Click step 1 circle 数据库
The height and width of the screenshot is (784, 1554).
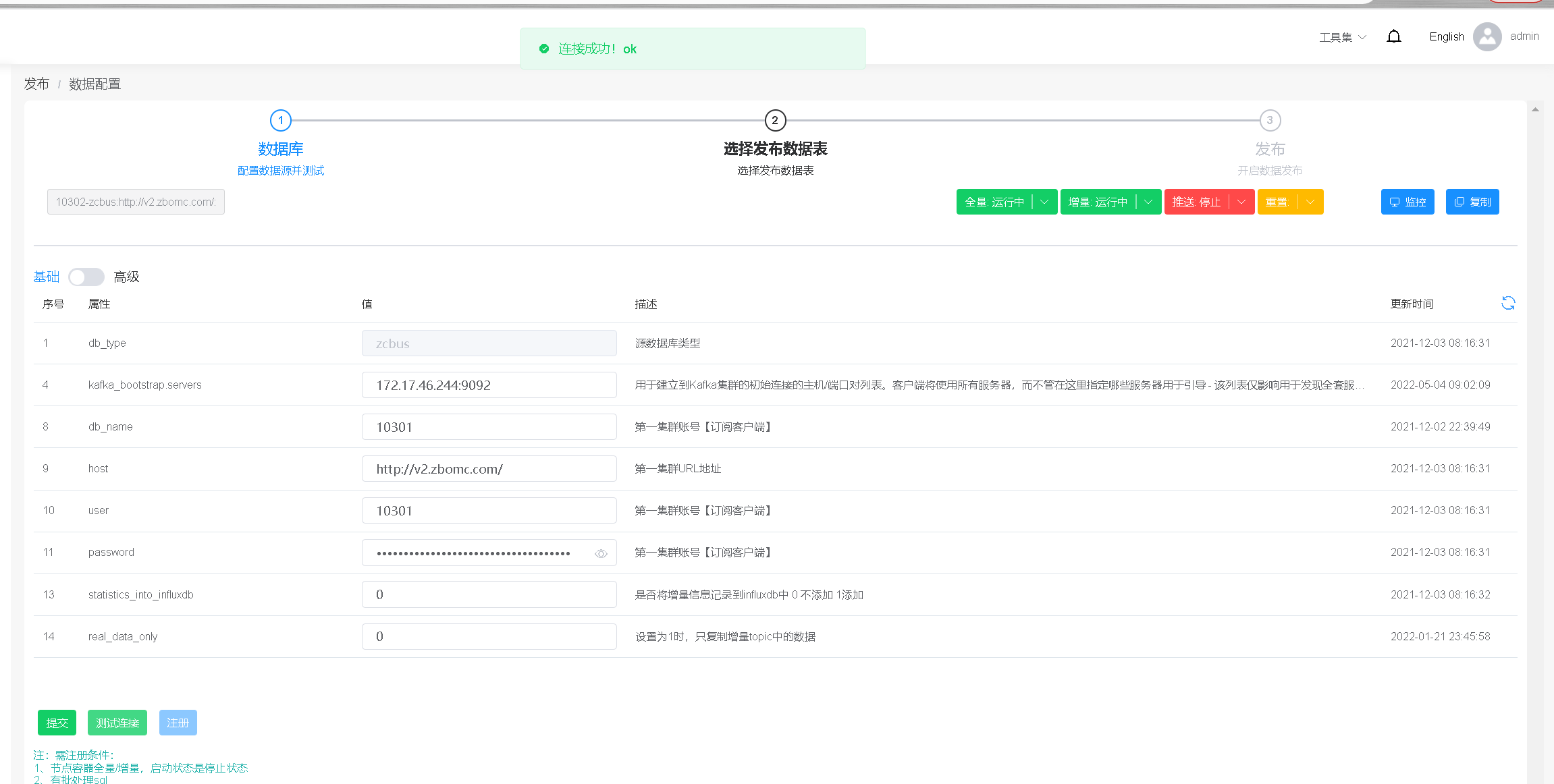(x=280, y=121)
